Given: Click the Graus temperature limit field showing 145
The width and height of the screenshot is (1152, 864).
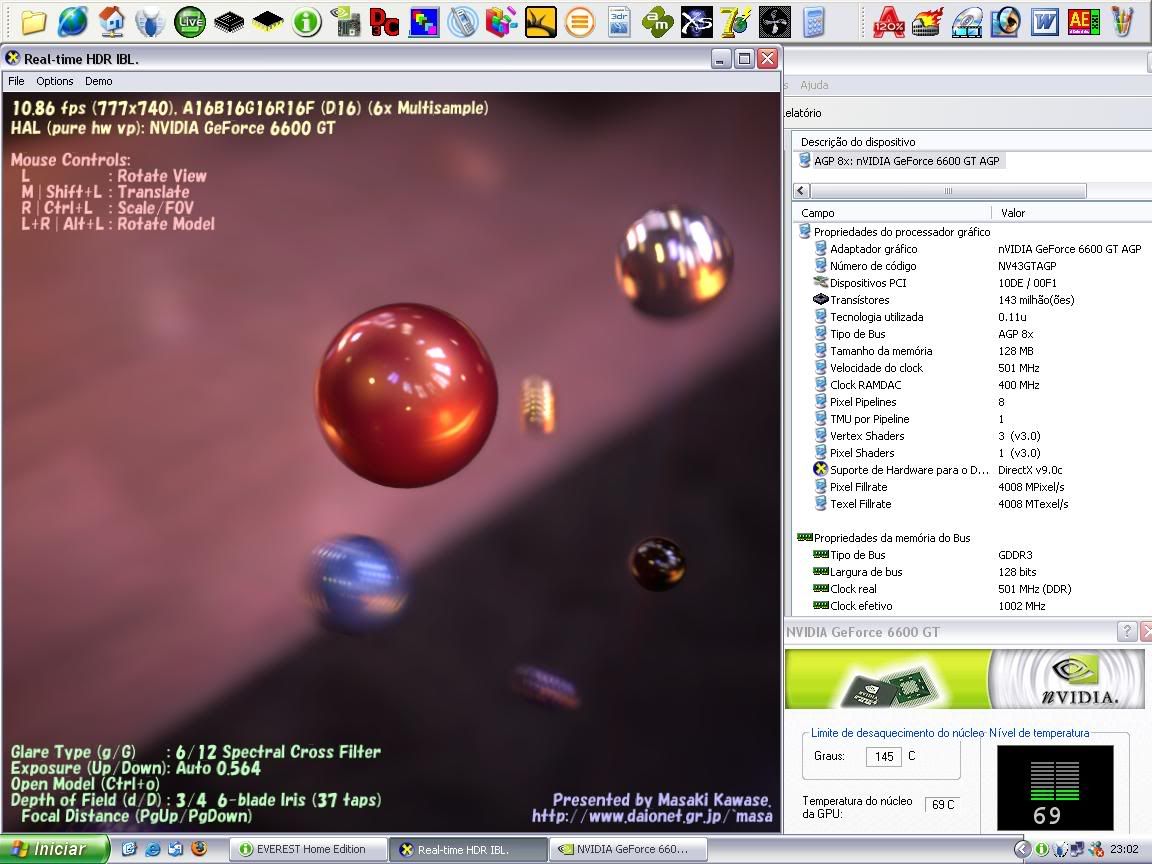Looking at the screenshot, I should coord(884,757).
